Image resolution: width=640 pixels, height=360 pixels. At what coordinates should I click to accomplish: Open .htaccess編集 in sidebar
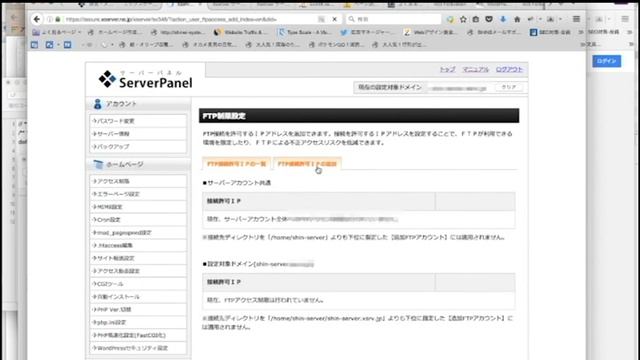point(138,245)
